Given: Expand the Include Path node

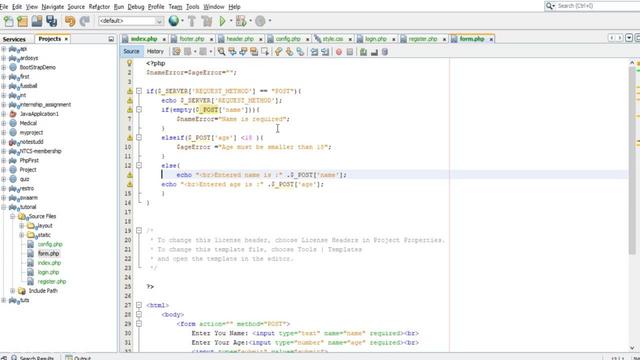Looking at the screenshot, I should point(13,291).
